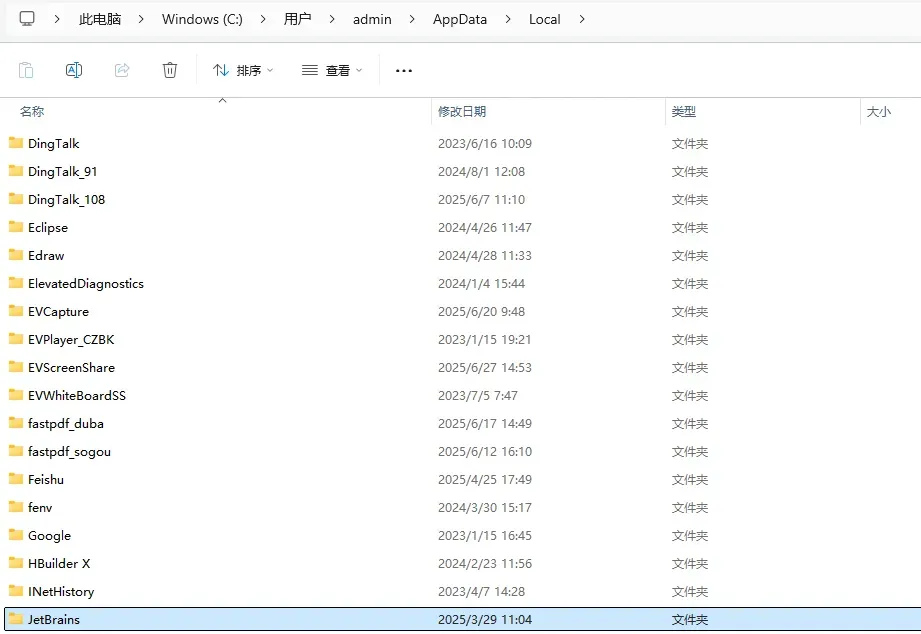Select the fastpdf_sogou folder name
Image resolution: width=921 pixels, height=634 pixels.
(x=69, y=452)
